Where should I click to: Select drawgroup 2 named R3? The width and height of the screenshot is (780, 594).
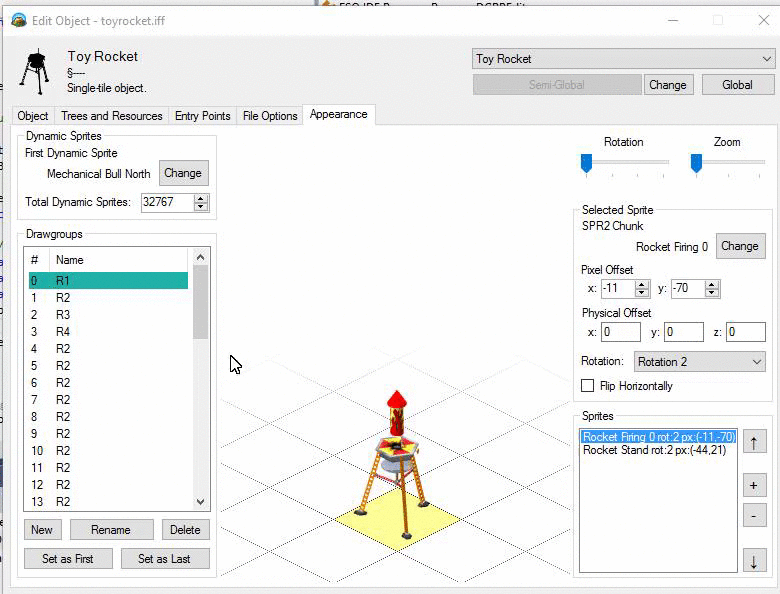pyautogui.click(x=108, y=314)
